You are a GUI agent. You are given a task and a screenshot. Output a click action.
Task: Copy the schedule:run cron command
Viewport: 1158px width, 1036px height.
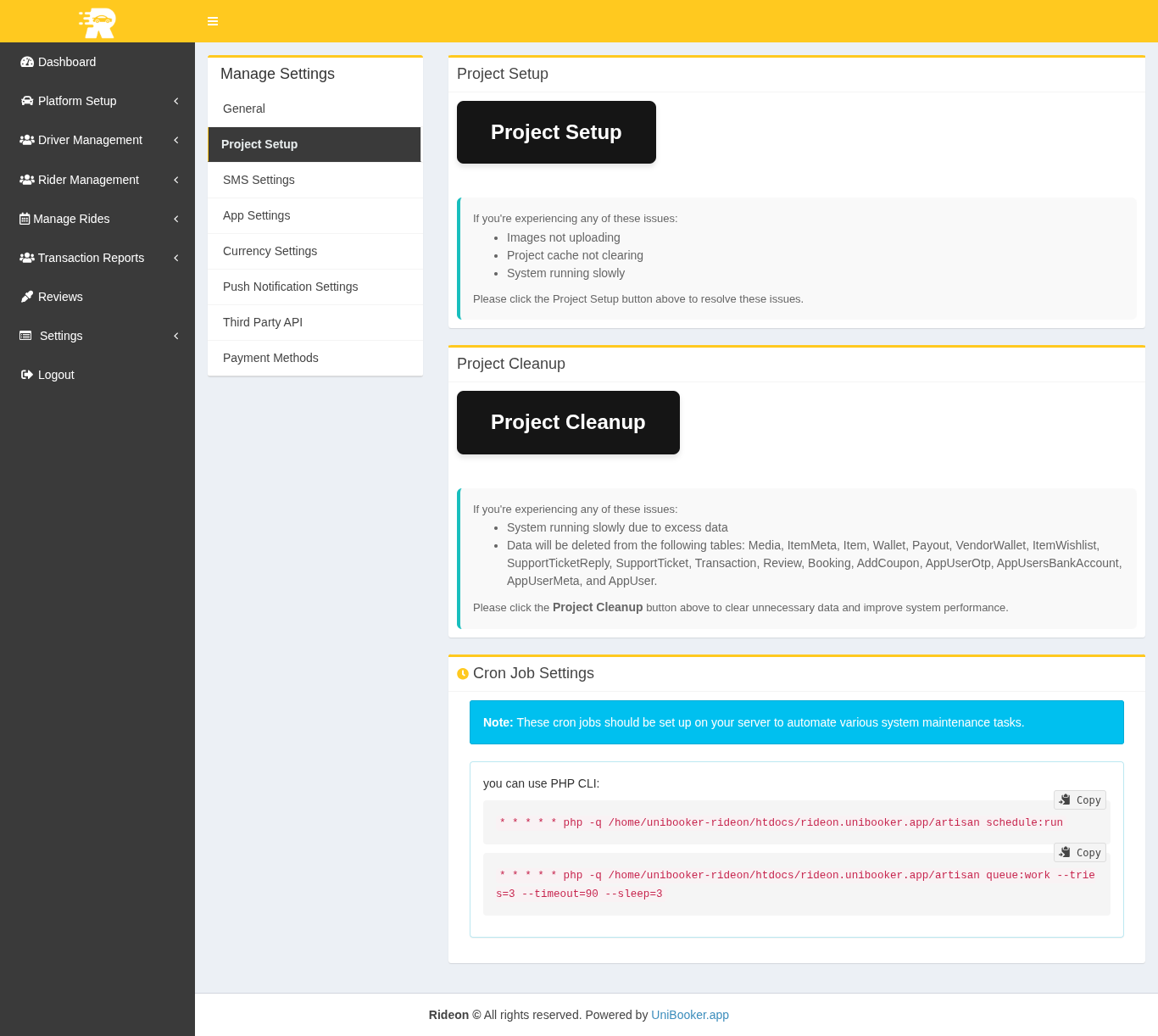click(x=1079, y=799)
